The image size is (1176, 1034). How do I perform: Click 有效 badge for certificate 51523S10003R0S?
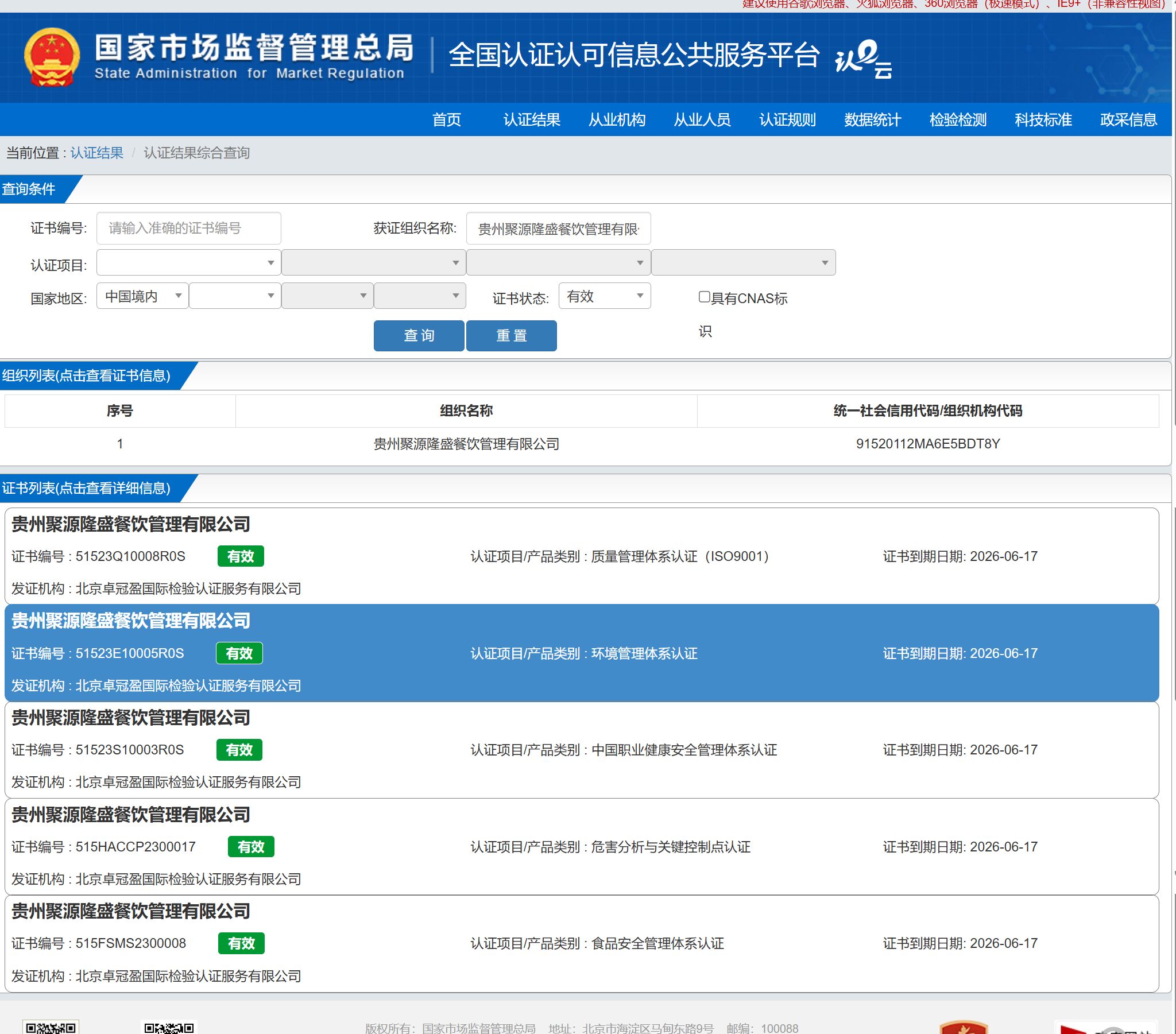[239, 750]
